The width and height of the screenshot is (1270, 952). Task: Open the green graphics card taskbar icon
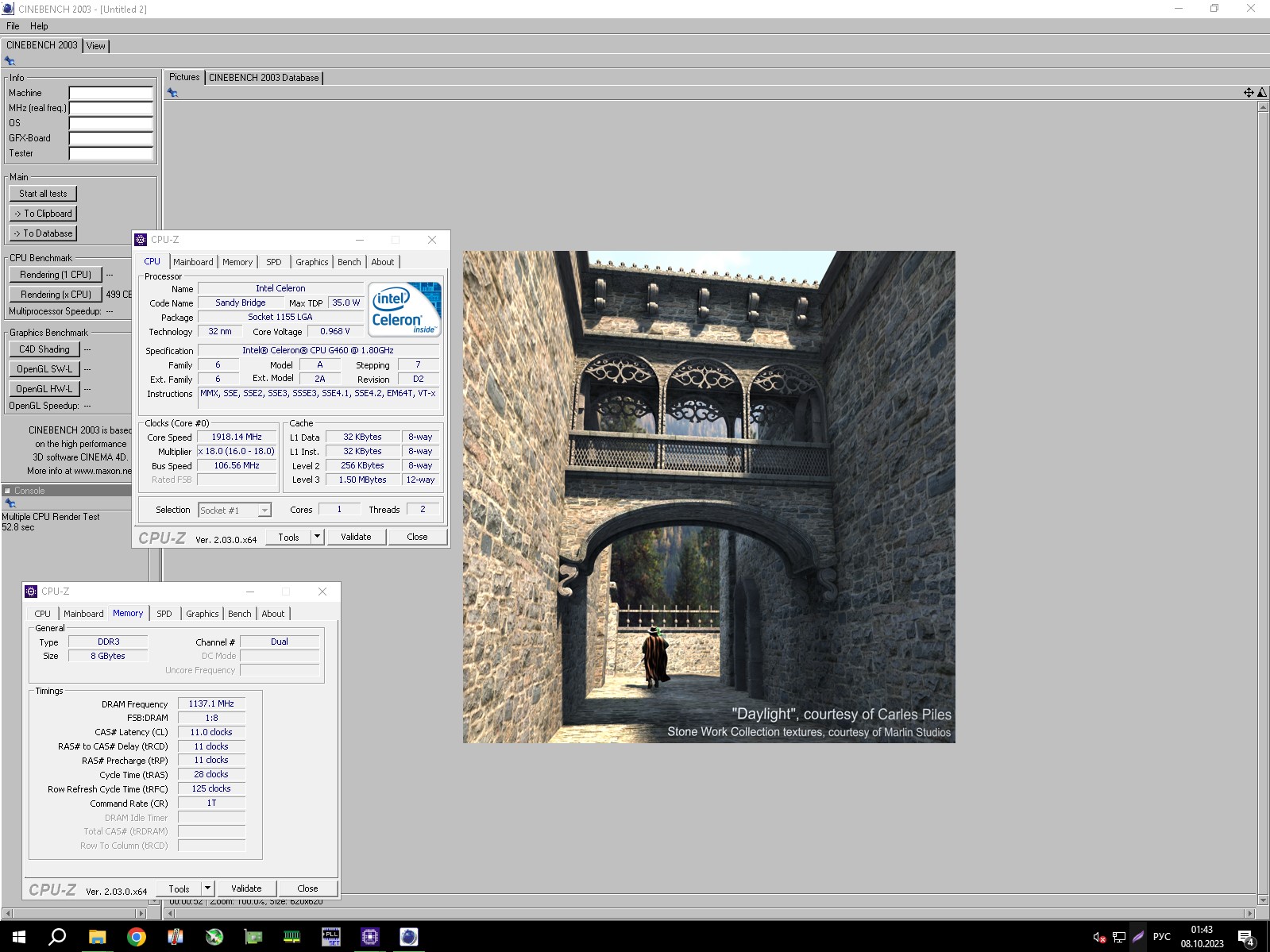[253, 937]
